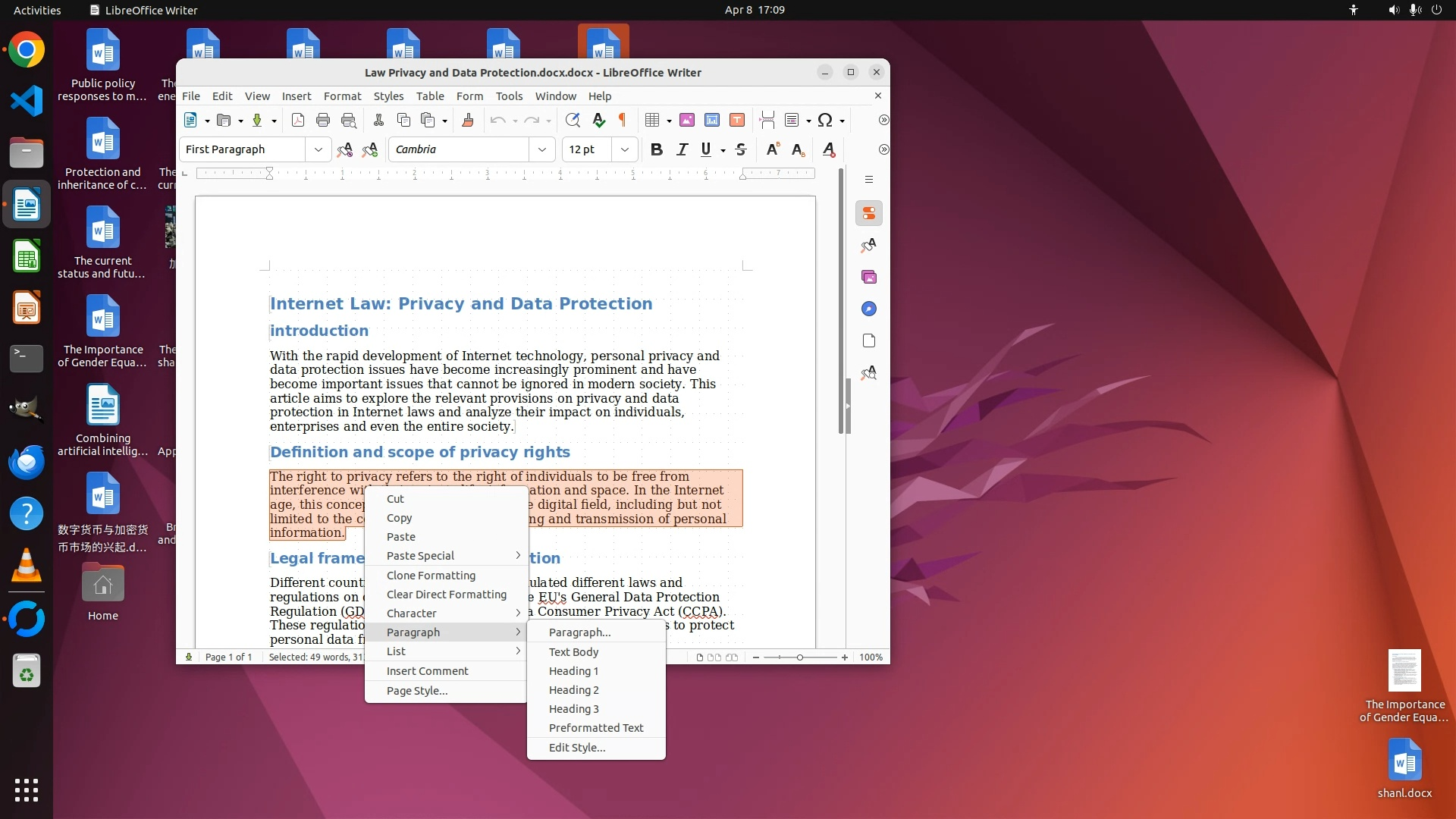Open Edit Style... from submenu

(577, 748)
